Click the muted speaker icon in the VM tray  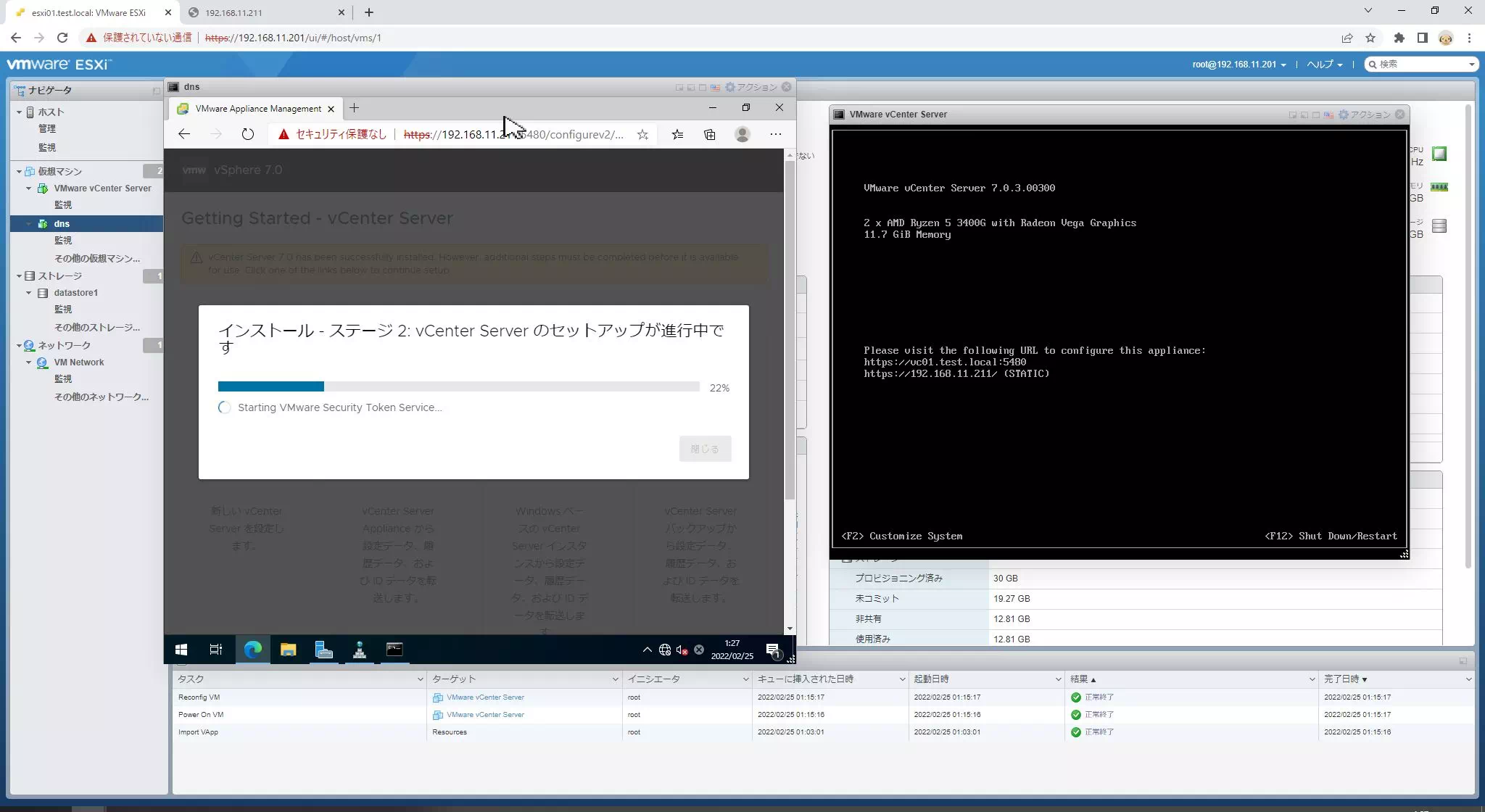[682, 650]
